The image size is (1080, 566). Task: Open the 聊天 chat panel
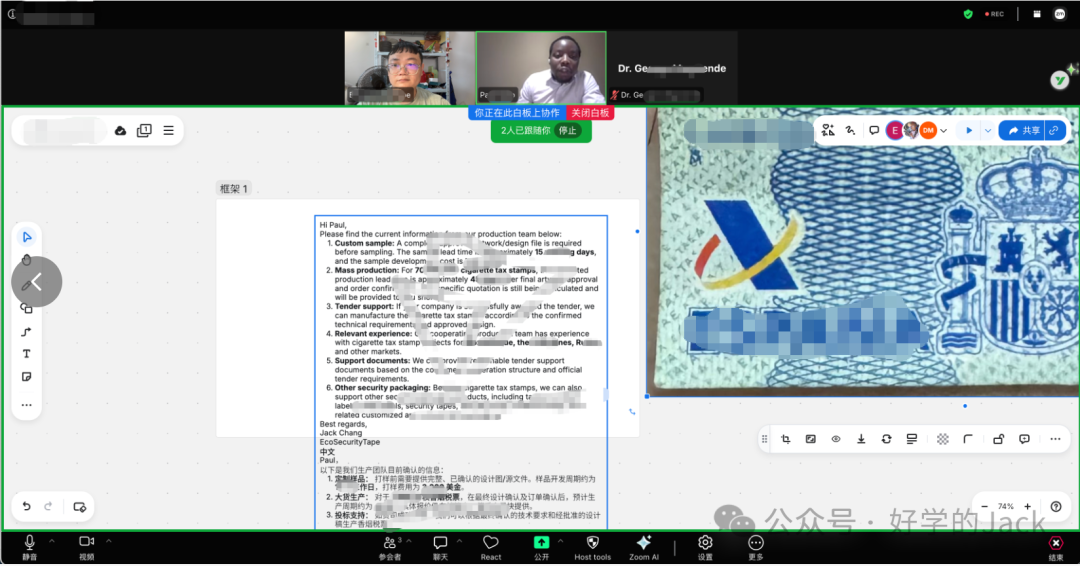pos(440,548)
